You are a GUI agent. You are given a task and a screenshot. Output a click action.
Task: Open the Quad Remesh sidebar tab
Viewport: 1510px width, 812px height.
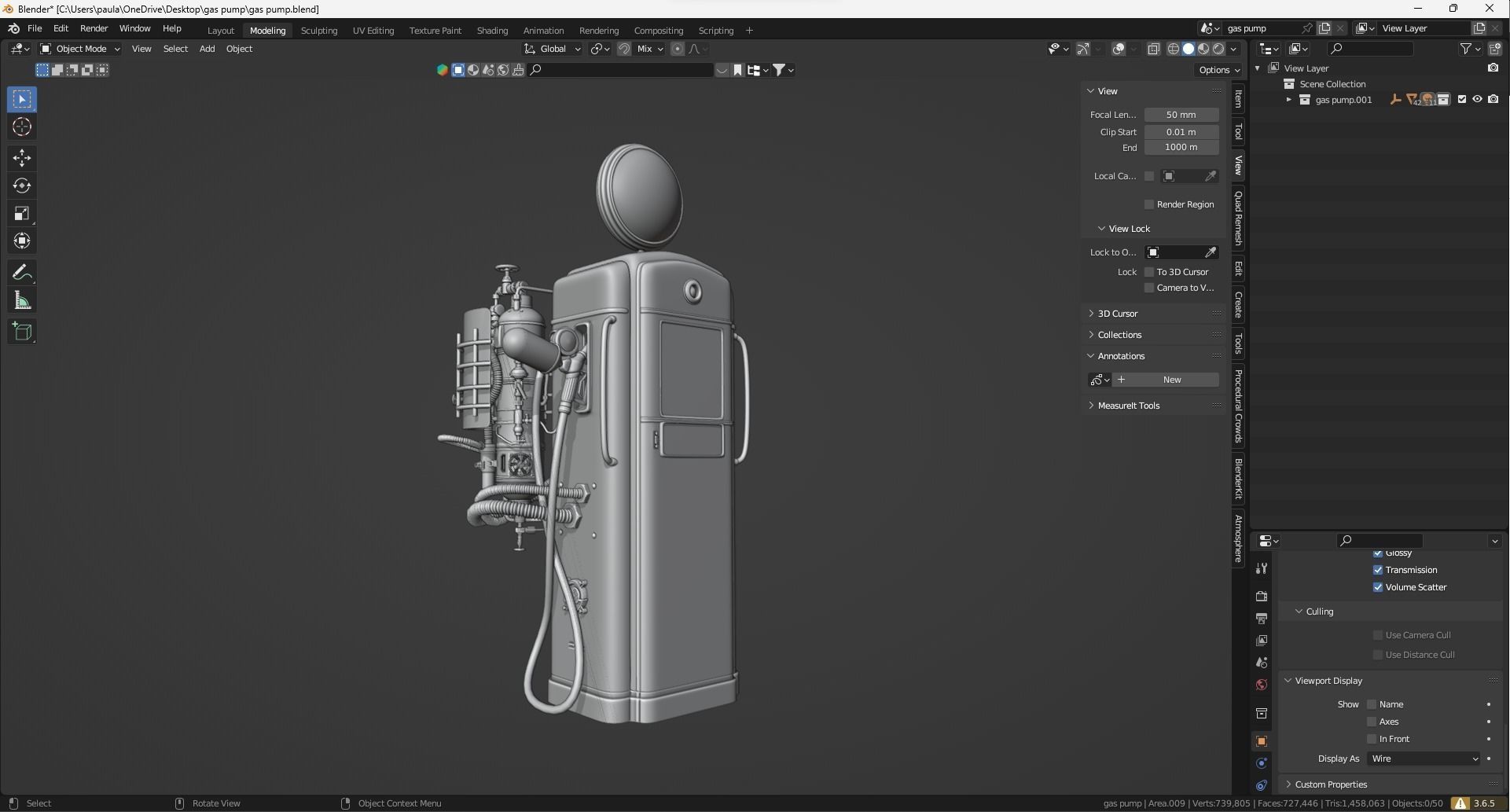pyautogui.click(x=1238, y=218)
